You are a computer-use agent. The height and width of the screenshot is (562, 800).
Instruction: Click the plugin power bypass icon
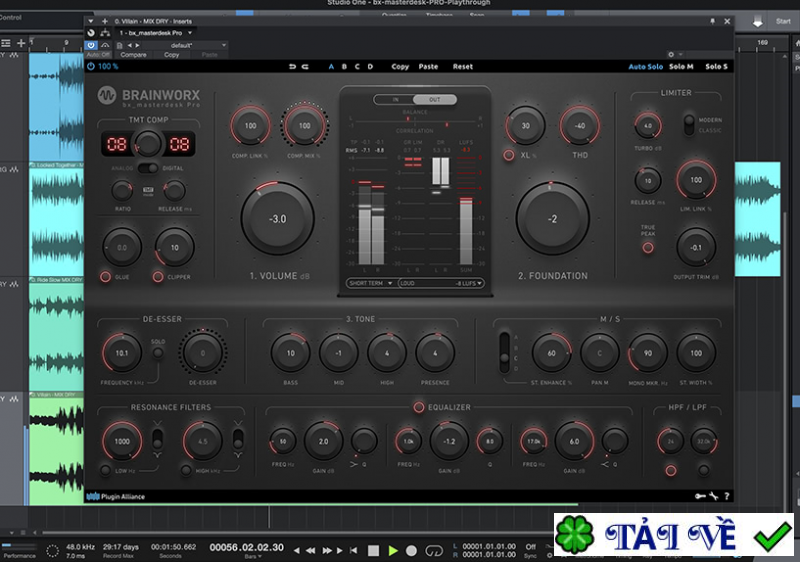point(91,67)
